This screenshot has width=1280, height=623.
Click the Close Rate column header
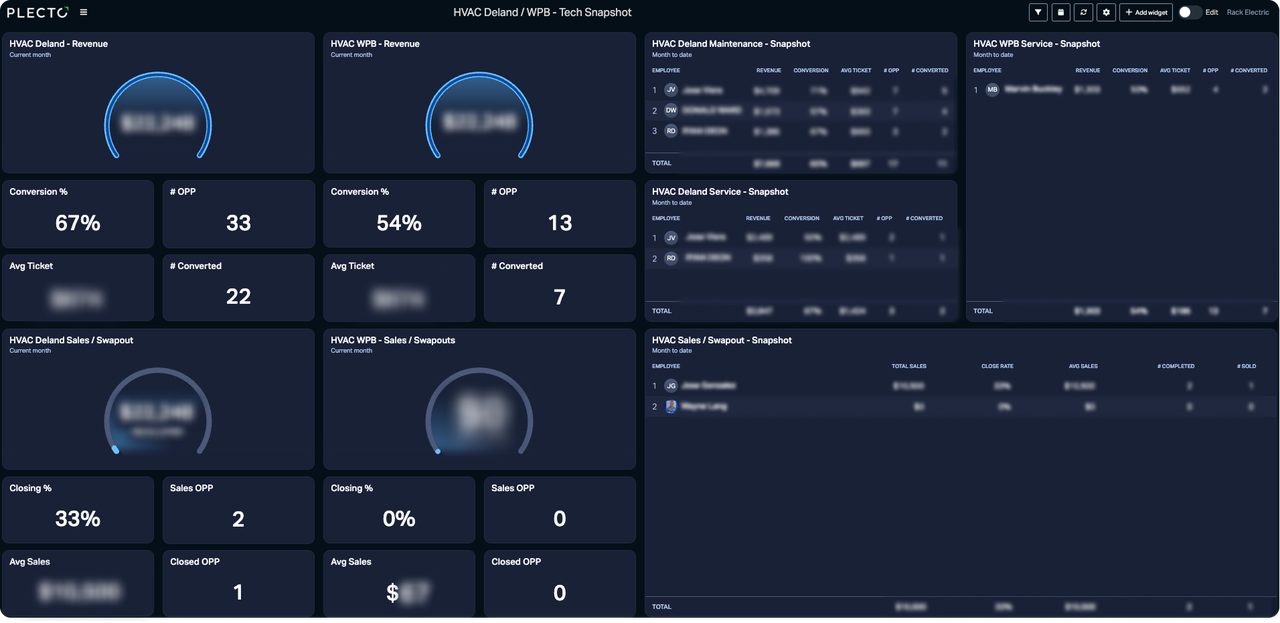pyautogui.click(x=997, y=366)
